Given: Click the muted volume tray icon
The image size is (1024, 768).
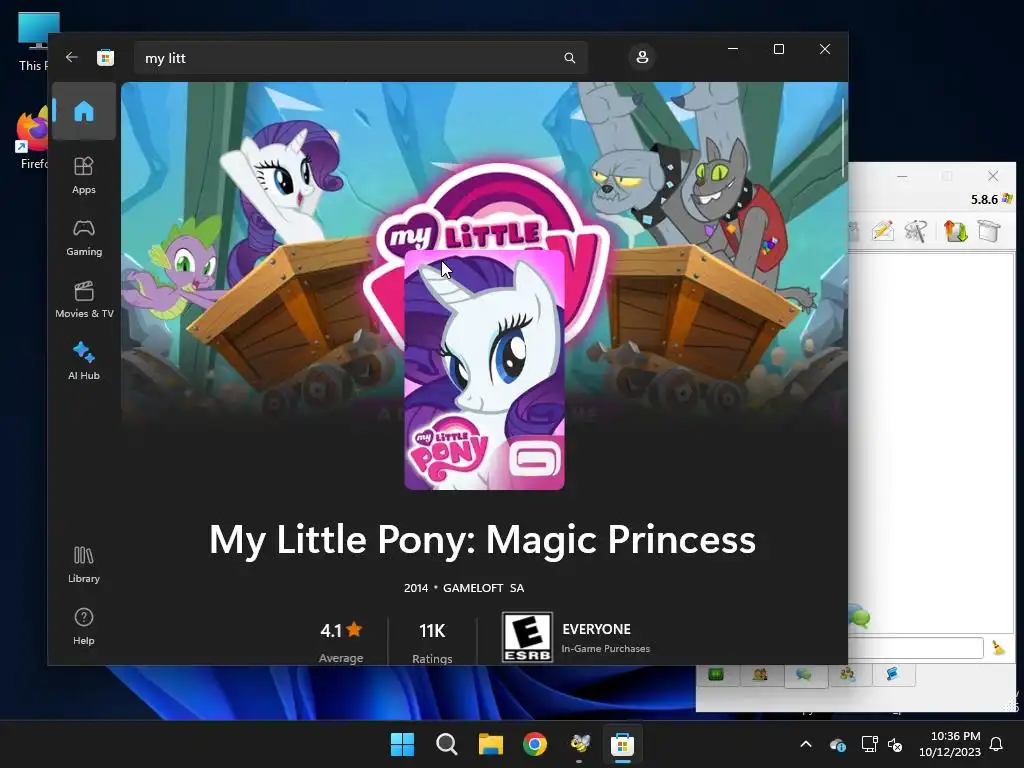Looking at the screenshot, I should tap(895, 744).
